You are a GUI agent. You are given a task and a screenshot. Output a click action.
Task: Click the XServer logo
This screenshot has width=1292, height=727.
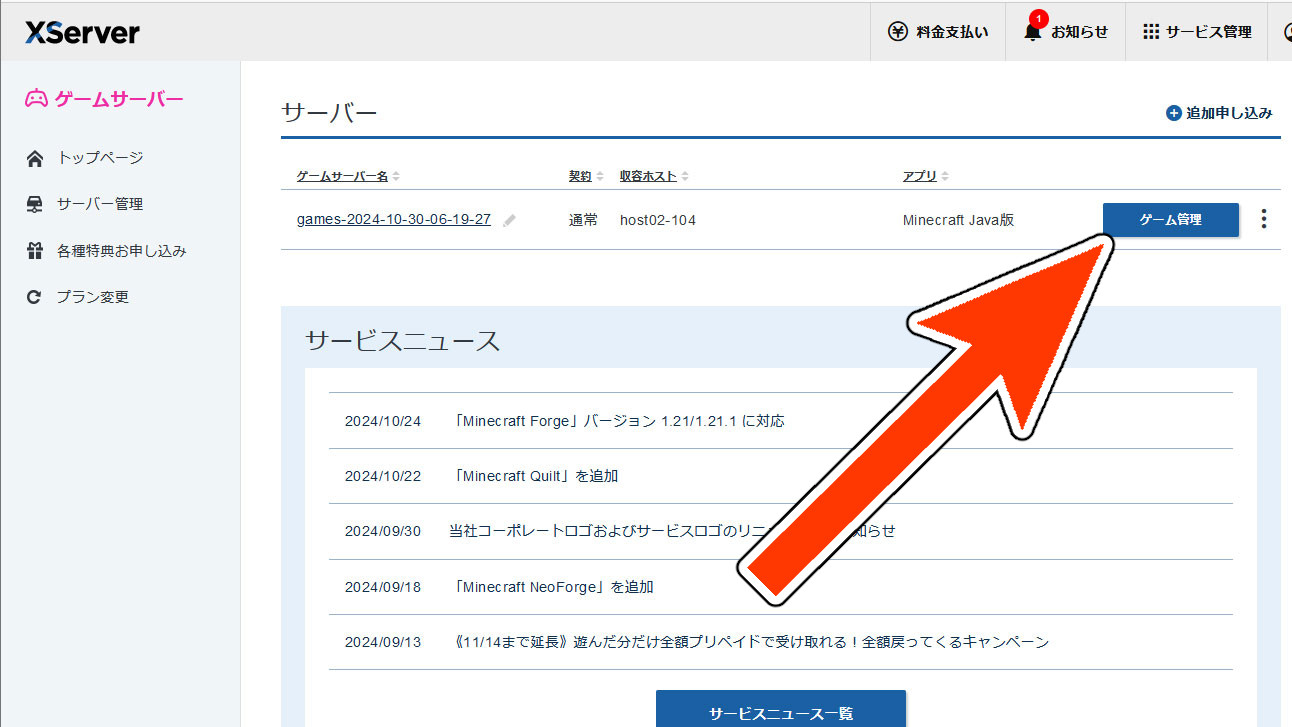coord(83,32)
